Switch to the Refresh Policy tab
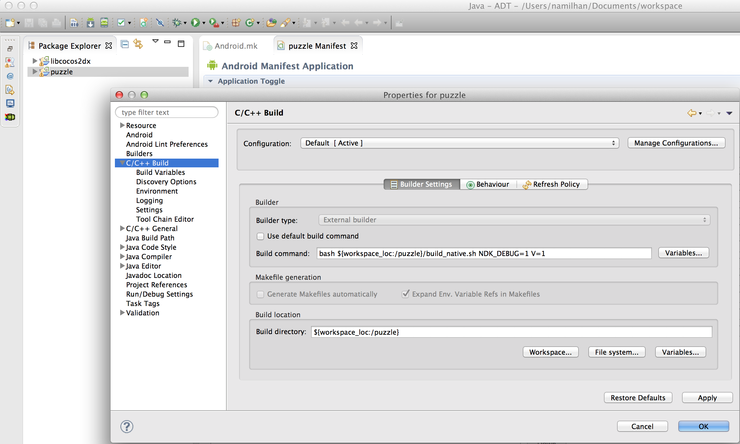 551,184
